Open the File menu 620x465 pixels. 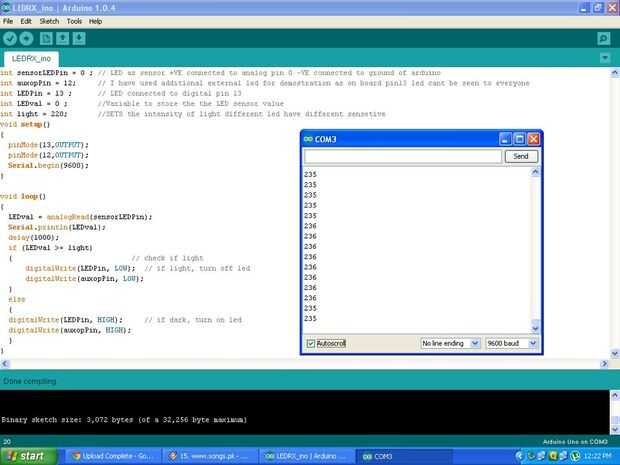coord(8,21)
